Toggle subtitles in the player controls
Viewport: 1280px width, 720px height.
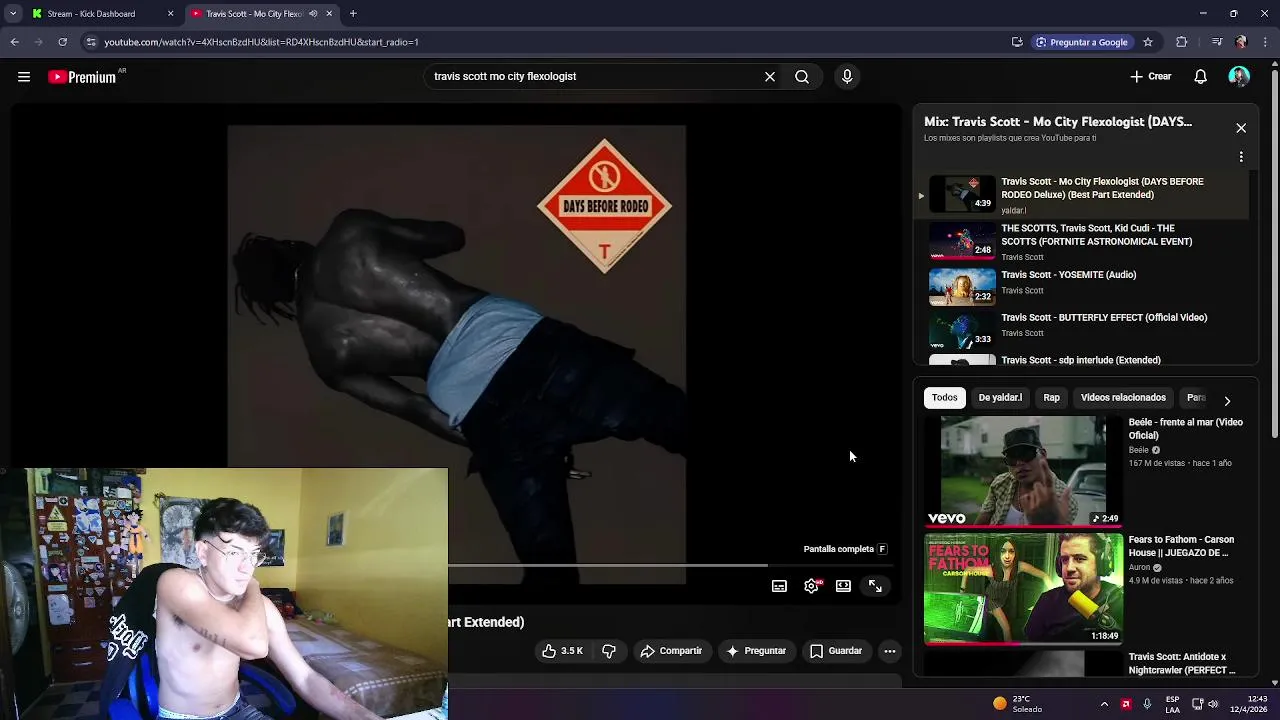[779, 586]
